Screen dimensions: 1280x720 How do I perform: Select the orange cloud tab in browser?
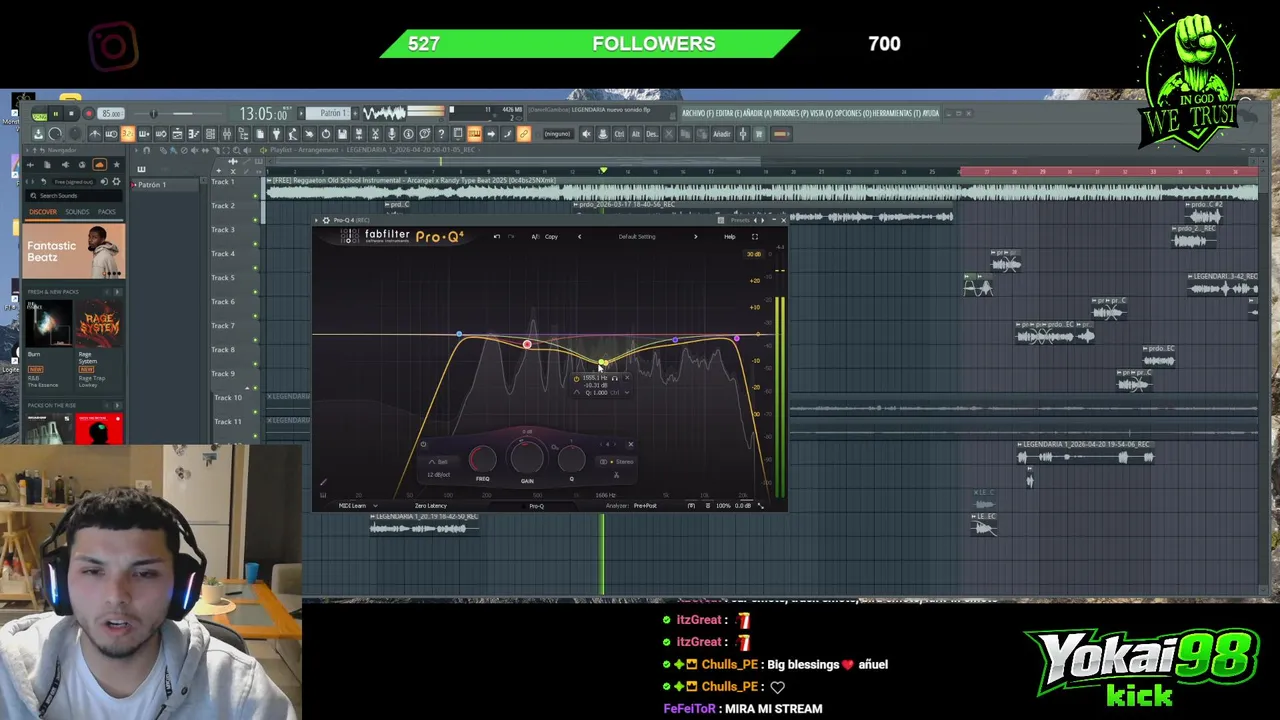[99, 165]
